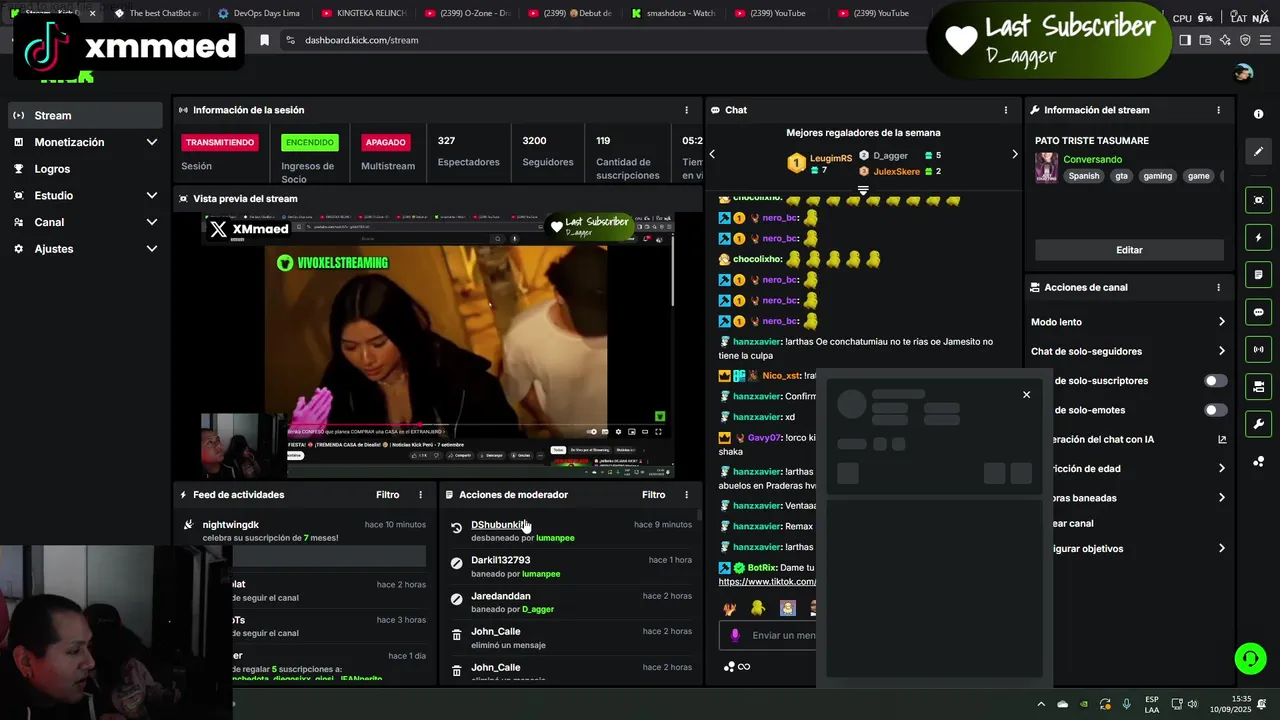Click Filtro in Acciones de moderador

[653, 495]
